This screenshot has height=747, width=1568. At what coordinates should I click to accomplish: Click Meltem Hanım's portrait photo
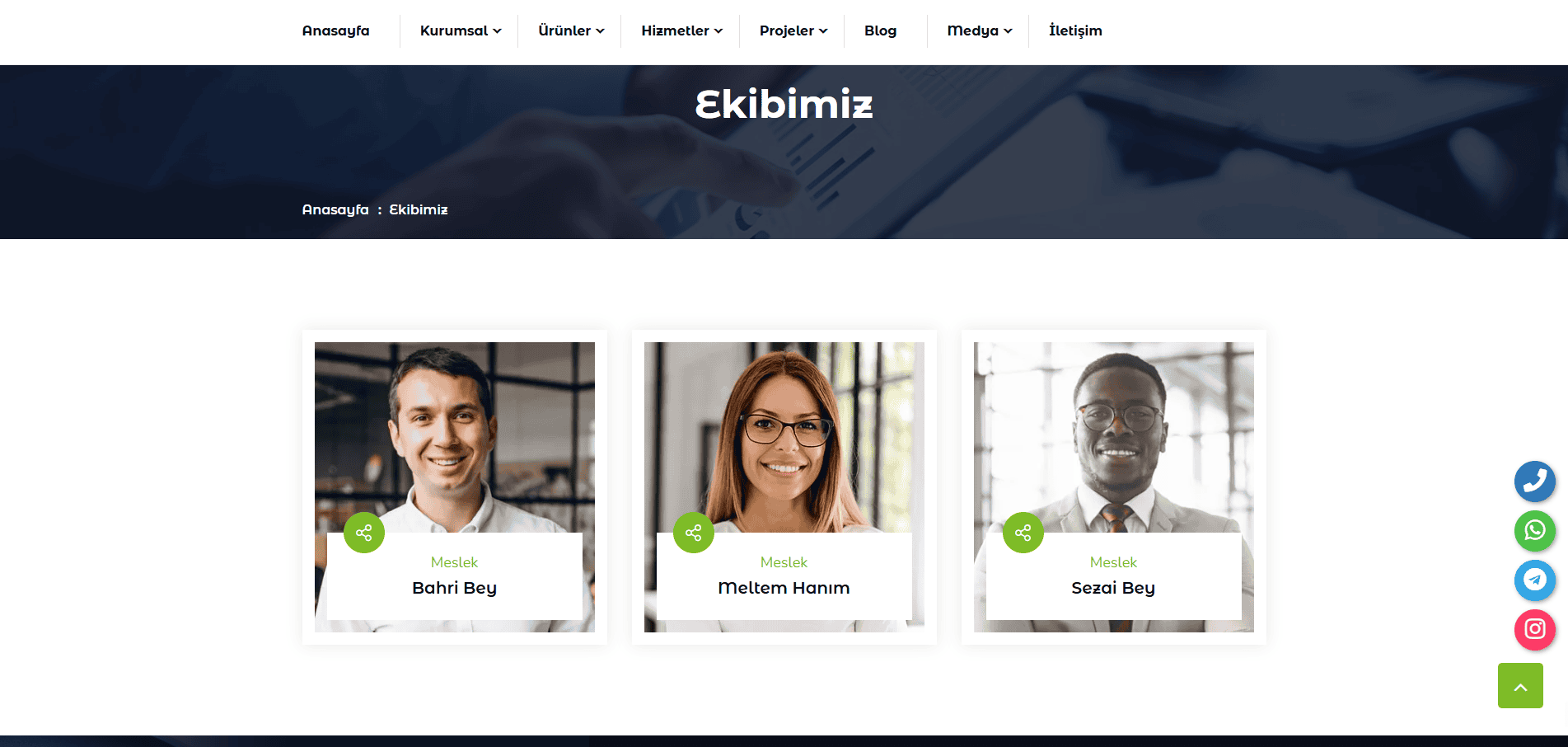tap(784, 437)
